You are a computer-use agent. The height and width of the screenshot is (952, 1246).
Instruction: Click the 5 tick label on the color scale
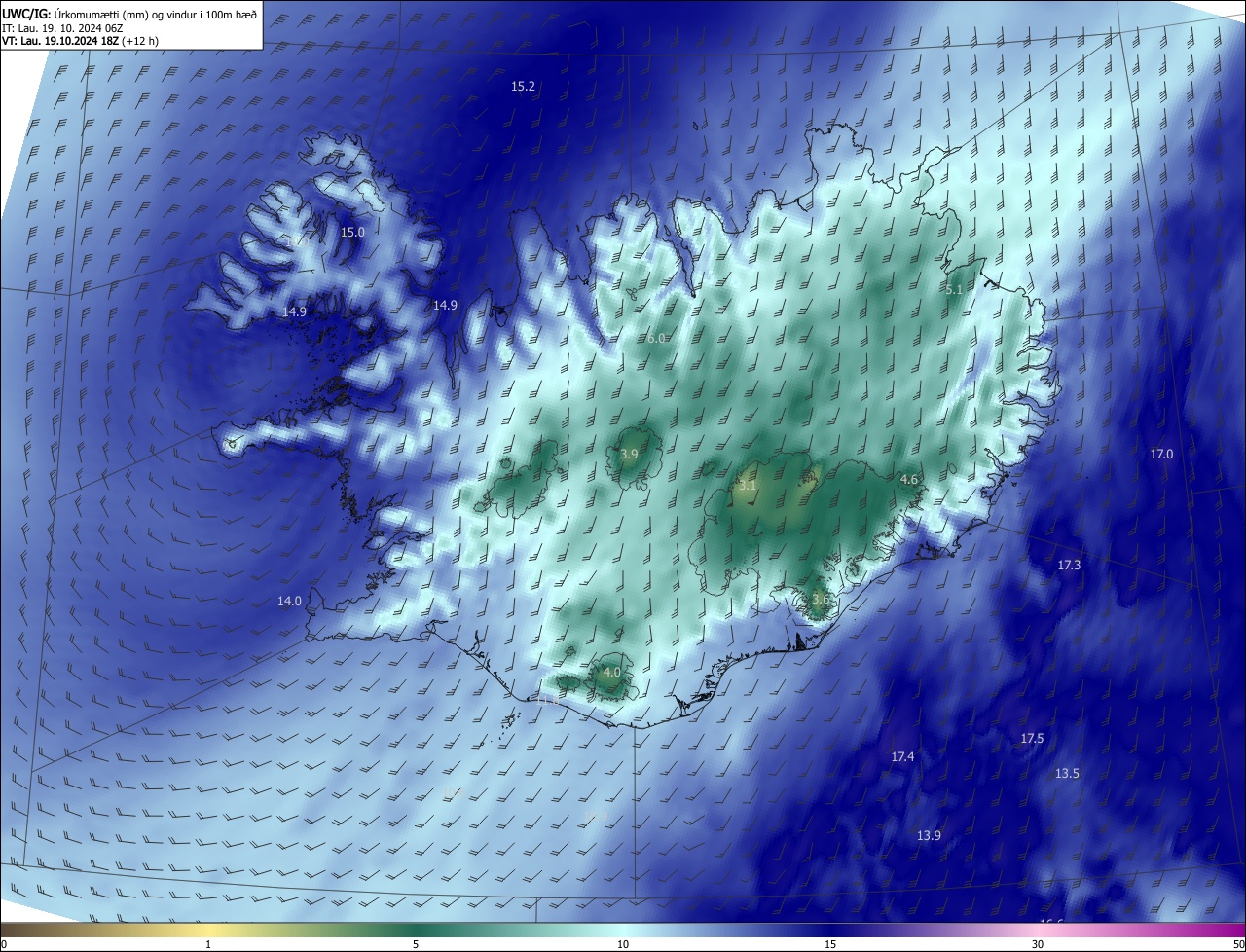point(416,945)
